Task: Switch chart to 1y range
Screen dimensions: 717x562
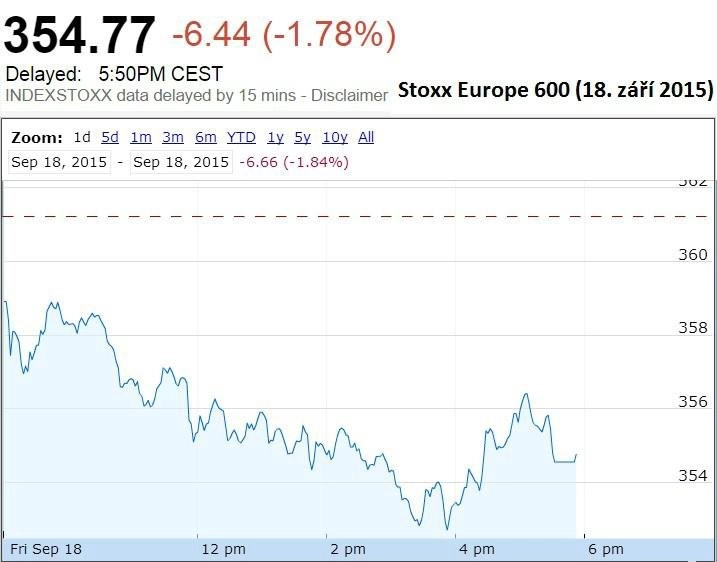Action: pos(275,137)
